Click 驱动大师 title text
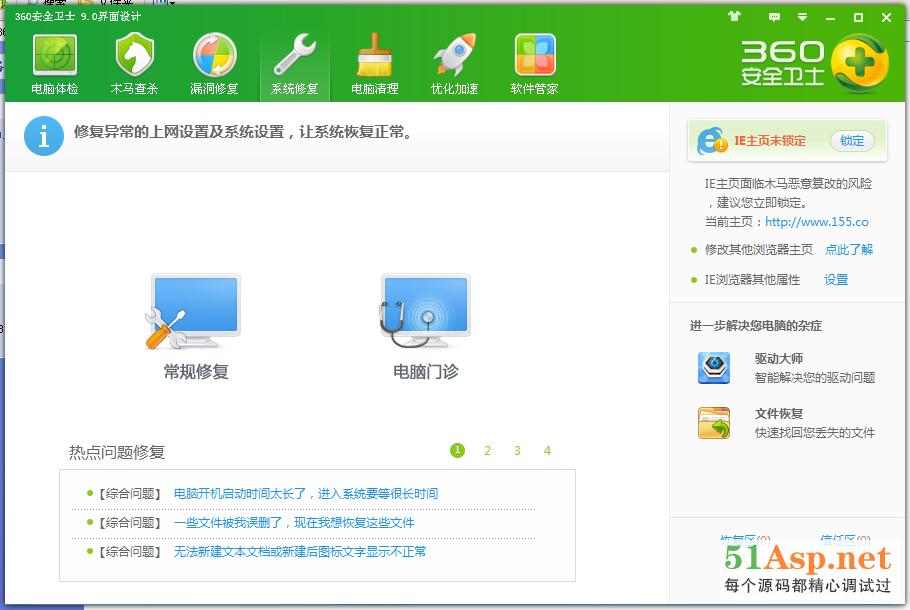Image resolution: width=910 pixels, height=610 pixels. point(779,359)
